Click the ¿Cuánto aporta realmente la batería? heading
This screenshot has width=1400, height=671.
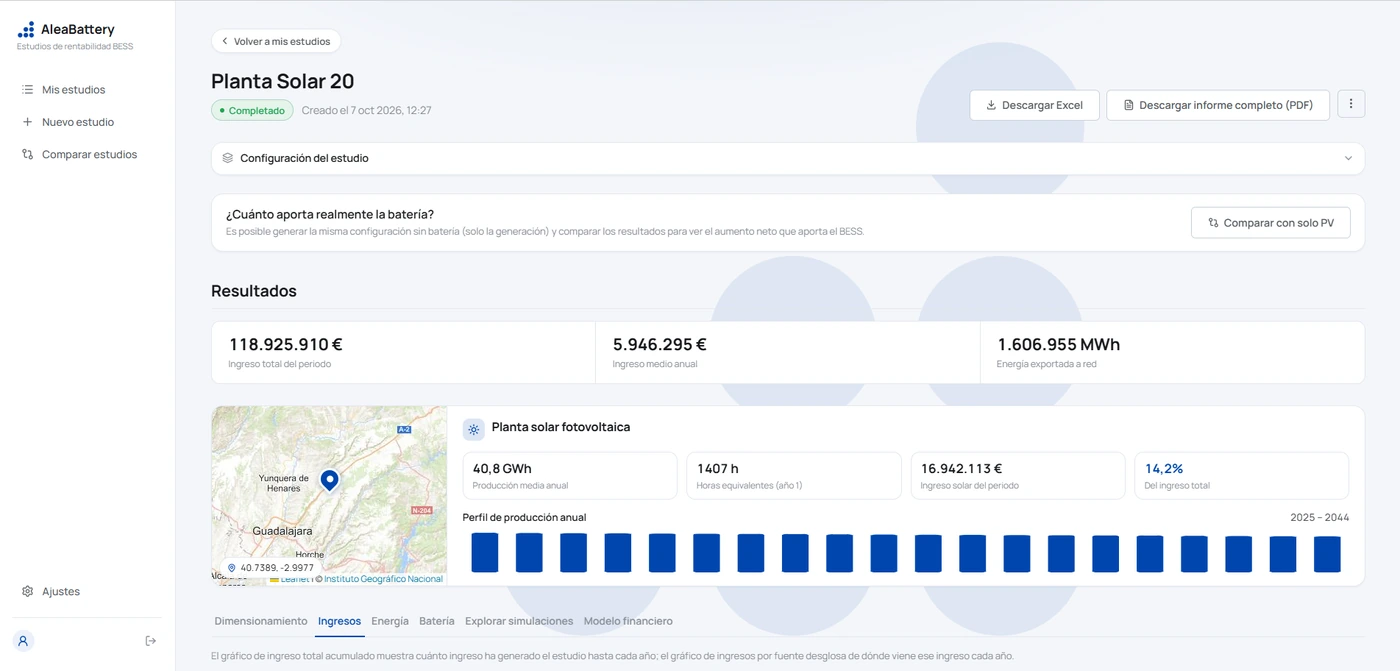[330, 214]
